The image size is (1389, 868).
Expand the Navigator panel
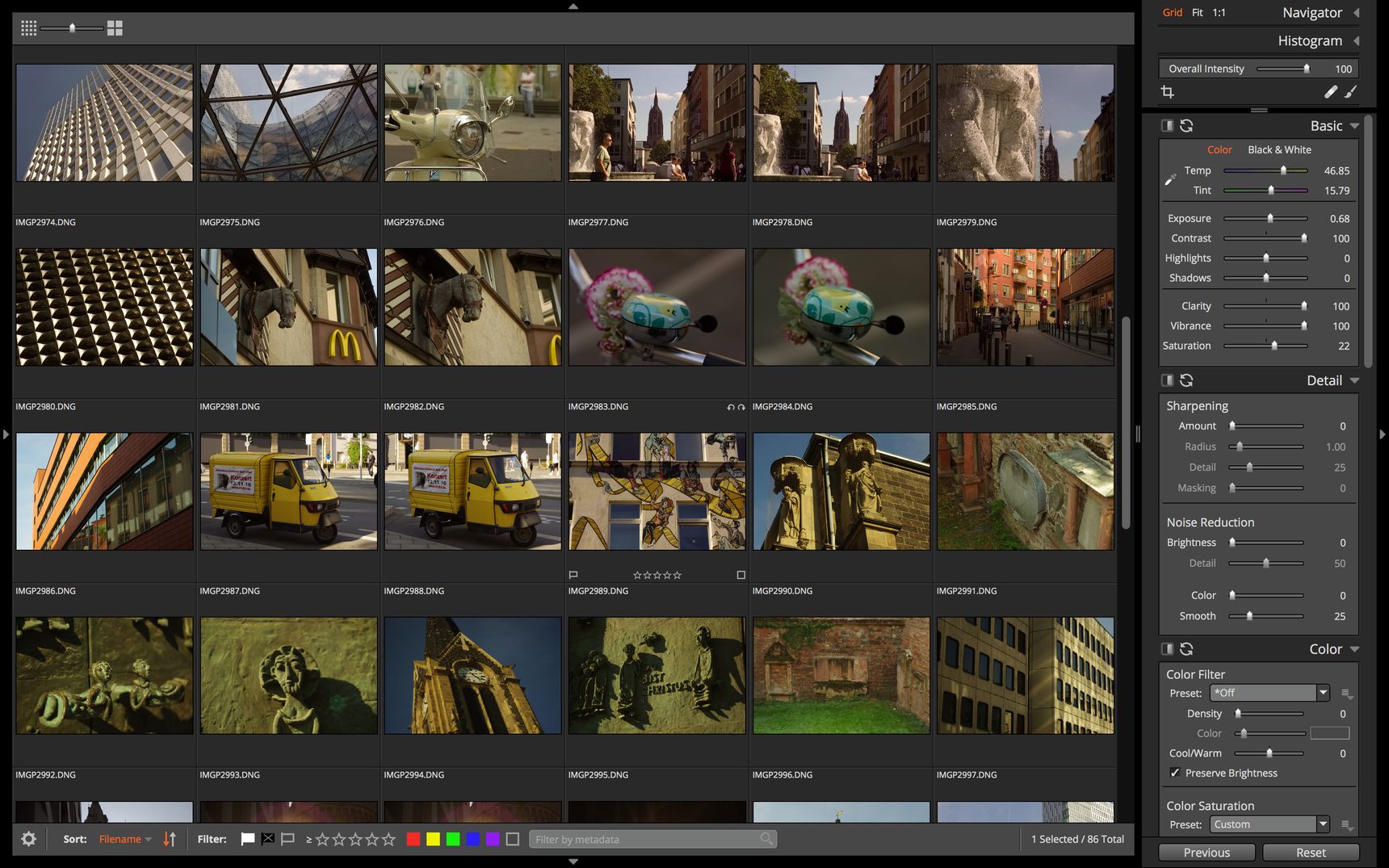click(1357, 13)
